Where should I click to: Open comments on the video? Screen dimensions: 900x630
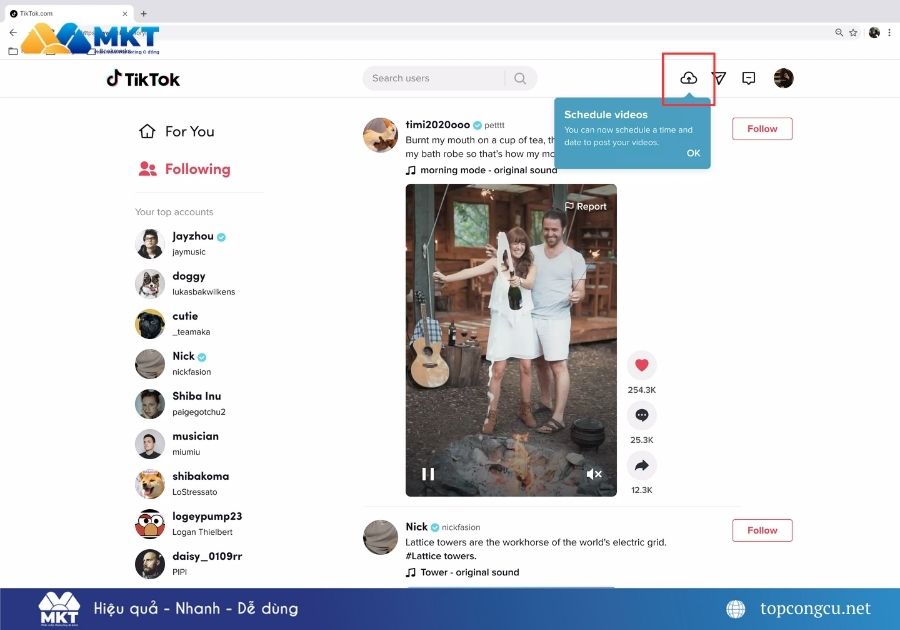[642, 415]
